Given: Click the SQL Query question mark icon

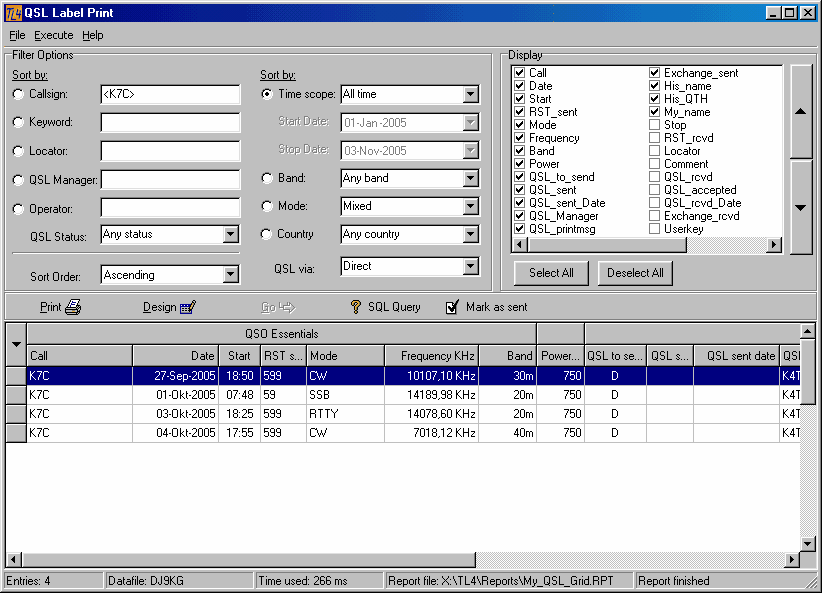Looking at the screenshot, I should pos(355,307).
